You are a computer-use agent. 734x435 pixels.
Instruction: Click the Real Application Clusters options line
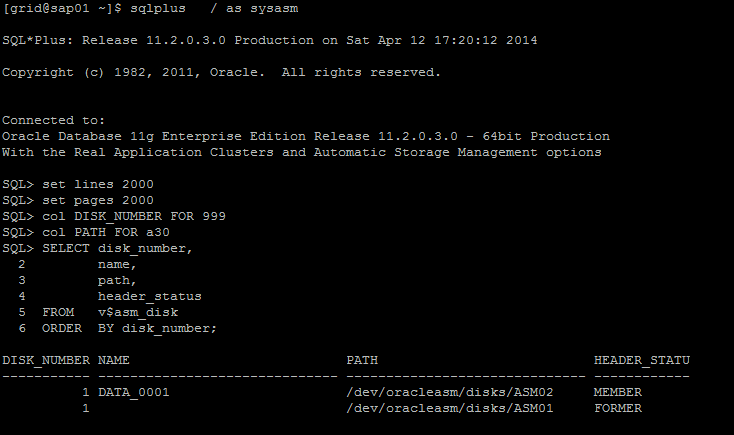[x=301, y=152]
